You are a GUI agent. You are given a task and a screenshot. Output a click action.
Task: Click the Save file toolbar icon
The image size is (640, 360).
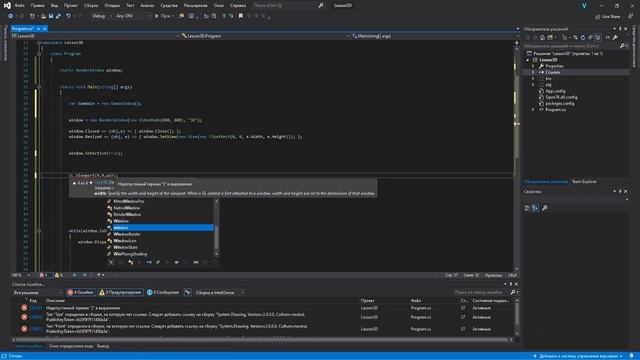[51, 16]
